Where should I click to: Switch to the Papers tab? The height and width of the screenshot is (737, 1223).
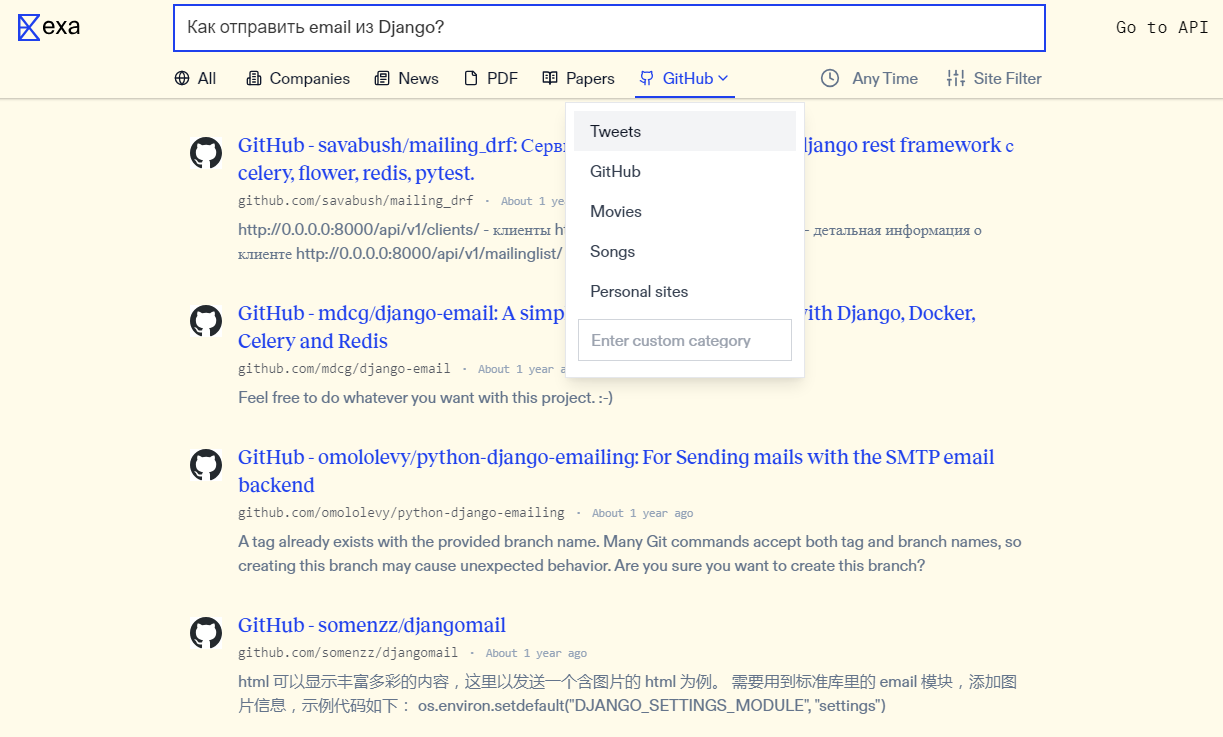click(578, 78)
